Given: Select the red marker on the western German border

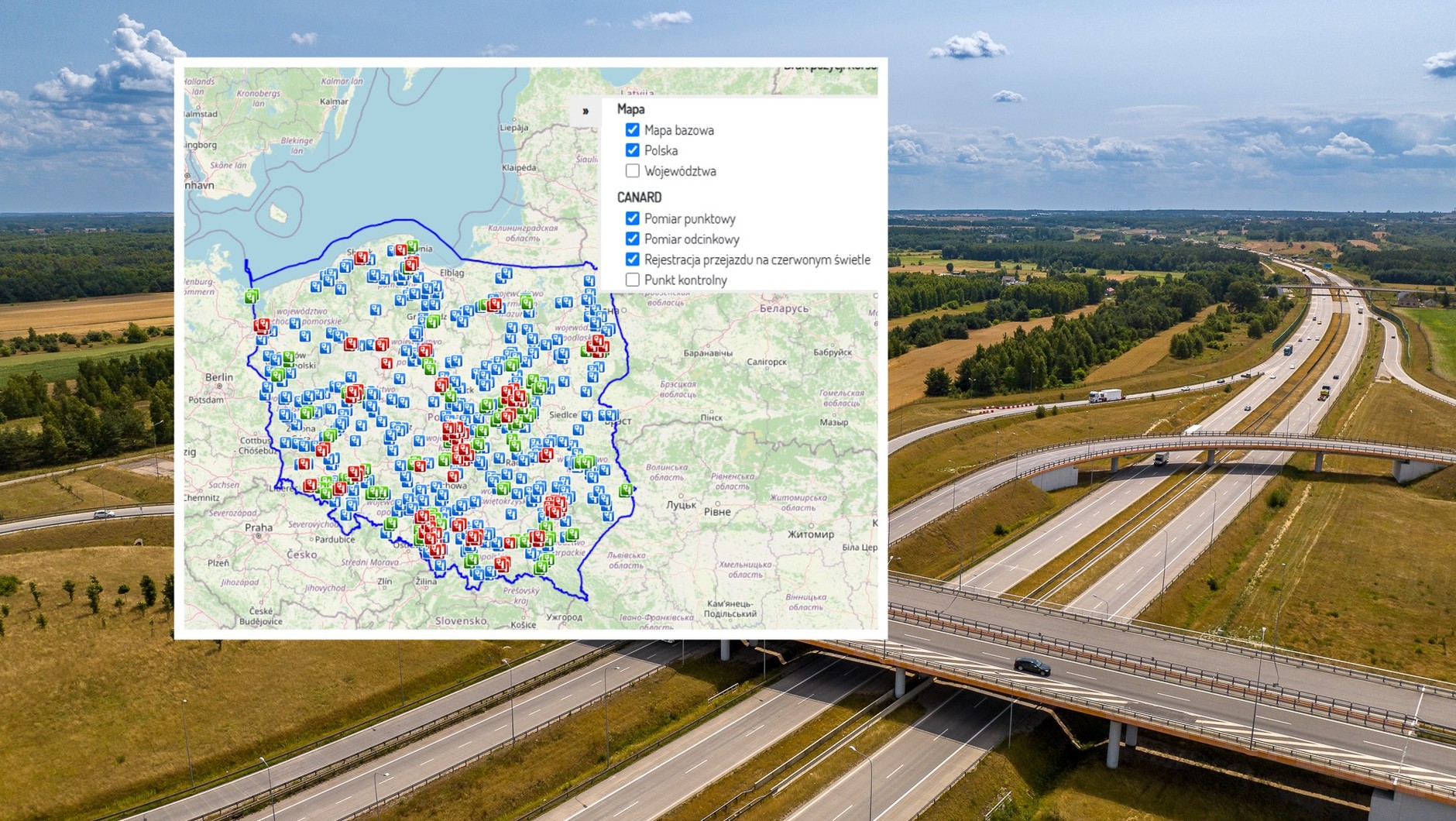Looking at the screenshot, I should coord(262,325).
